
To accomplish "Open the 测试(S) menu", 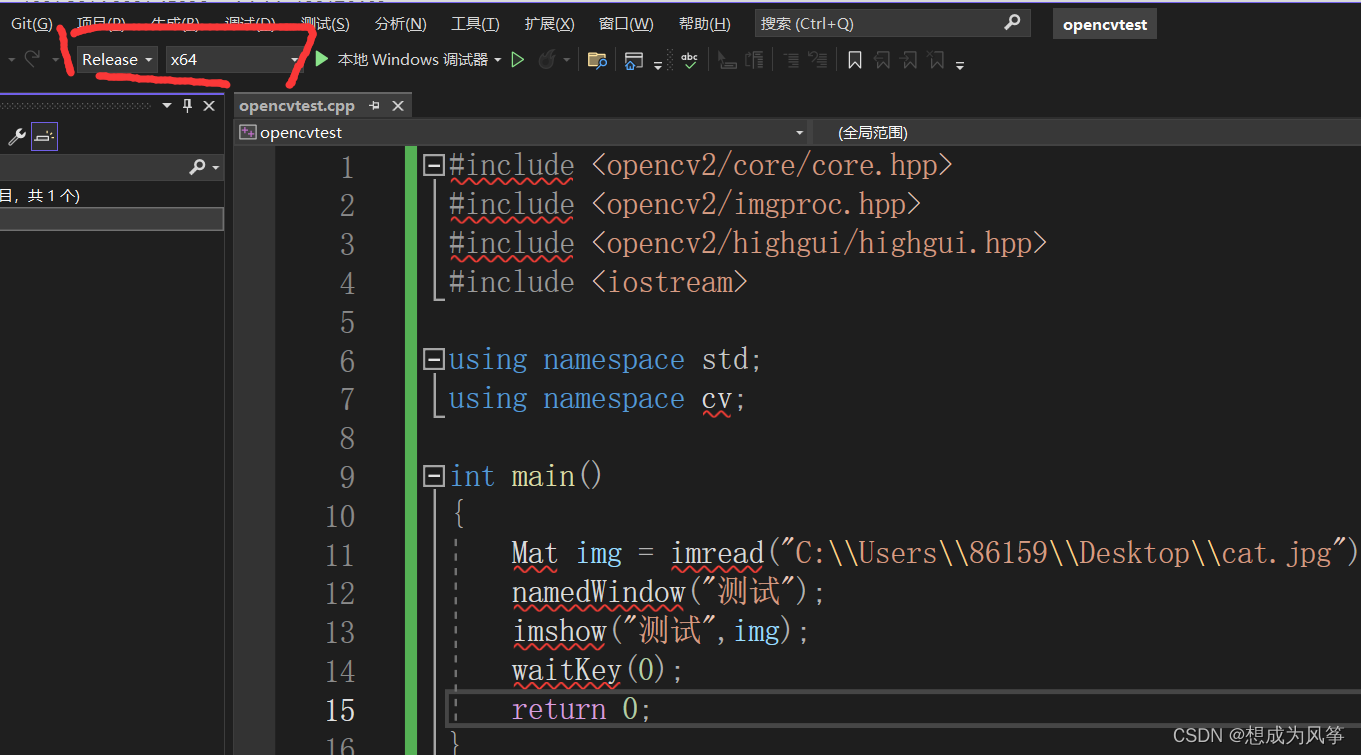I will pyautogui.click(x=325, y=23).
